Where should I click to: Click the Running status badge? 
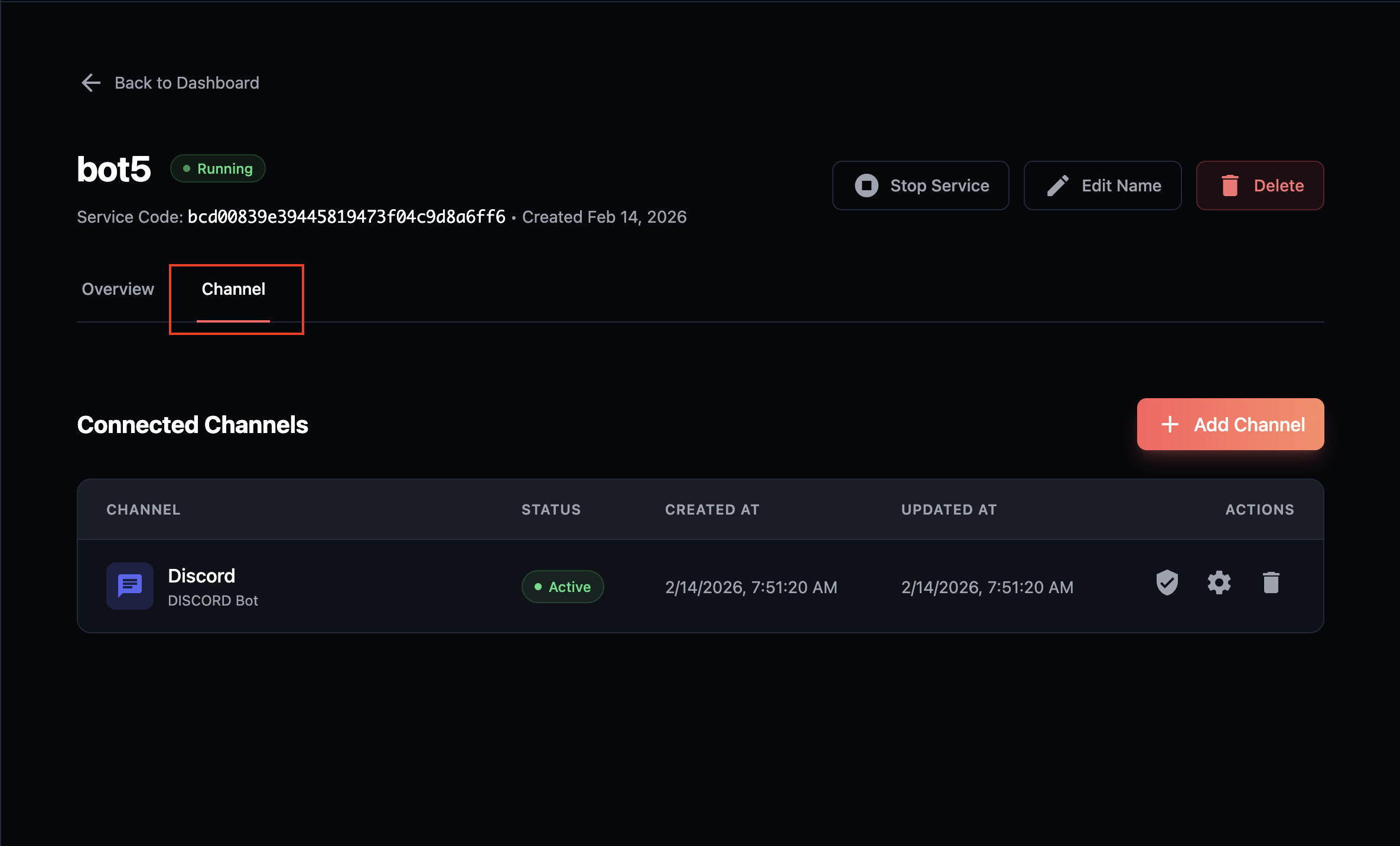click(217, 169)
